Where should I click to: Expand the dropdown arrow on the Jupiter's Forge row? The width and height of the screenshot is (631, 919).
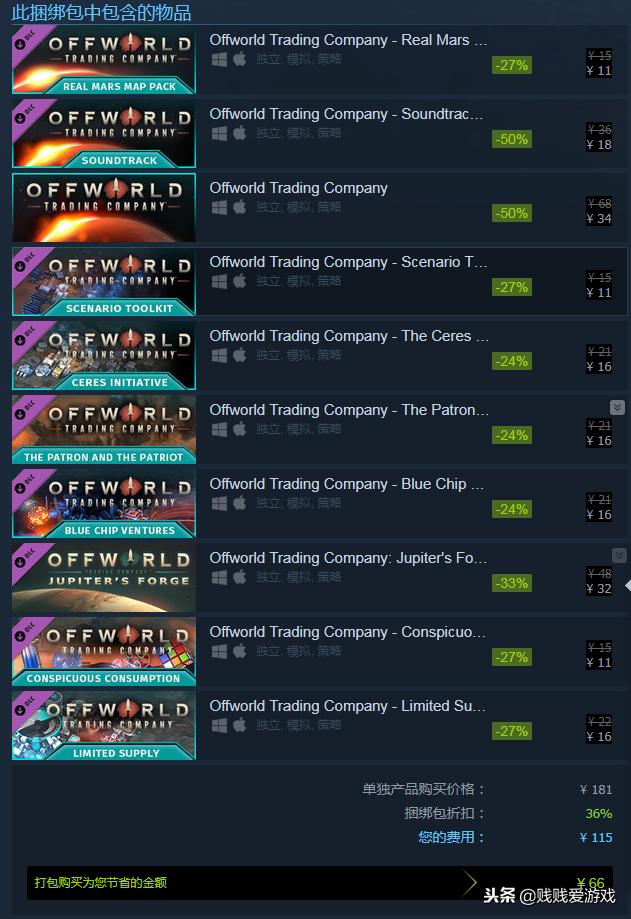(619, 555)
